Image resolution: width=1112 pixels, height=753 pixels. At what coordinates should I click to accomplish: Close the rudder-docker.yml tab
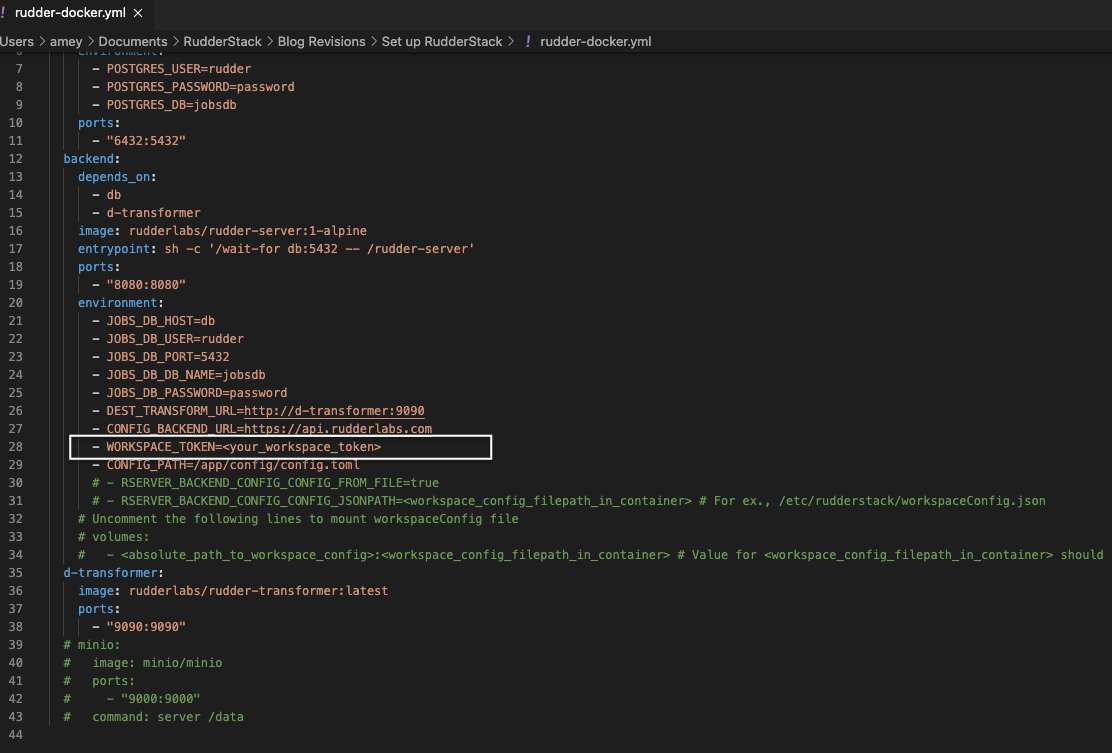pos(137,14)
